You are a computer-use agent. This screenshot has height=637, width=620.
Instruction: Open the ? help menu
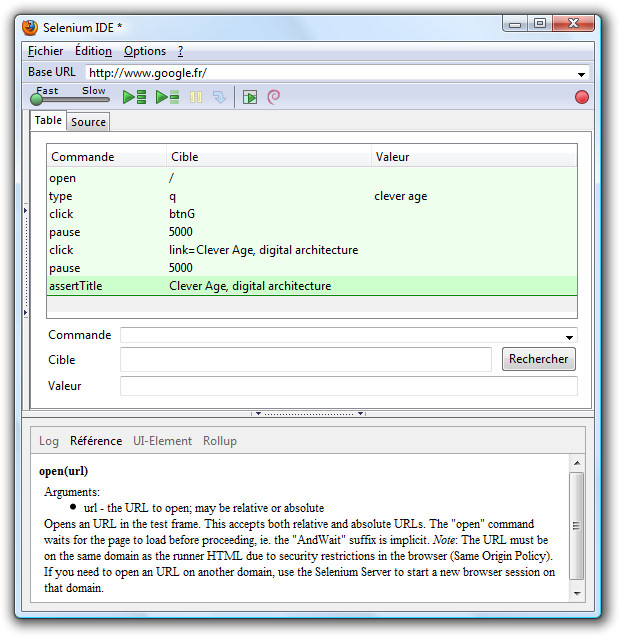click(x=180, y=51)
